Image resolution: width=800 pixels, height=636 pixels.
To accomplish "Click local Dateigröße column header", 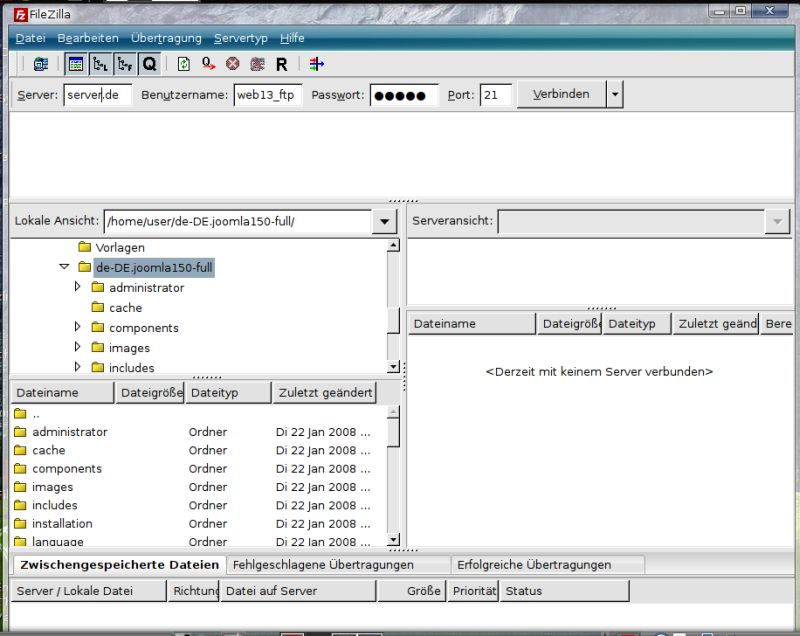I will [149, 393].
